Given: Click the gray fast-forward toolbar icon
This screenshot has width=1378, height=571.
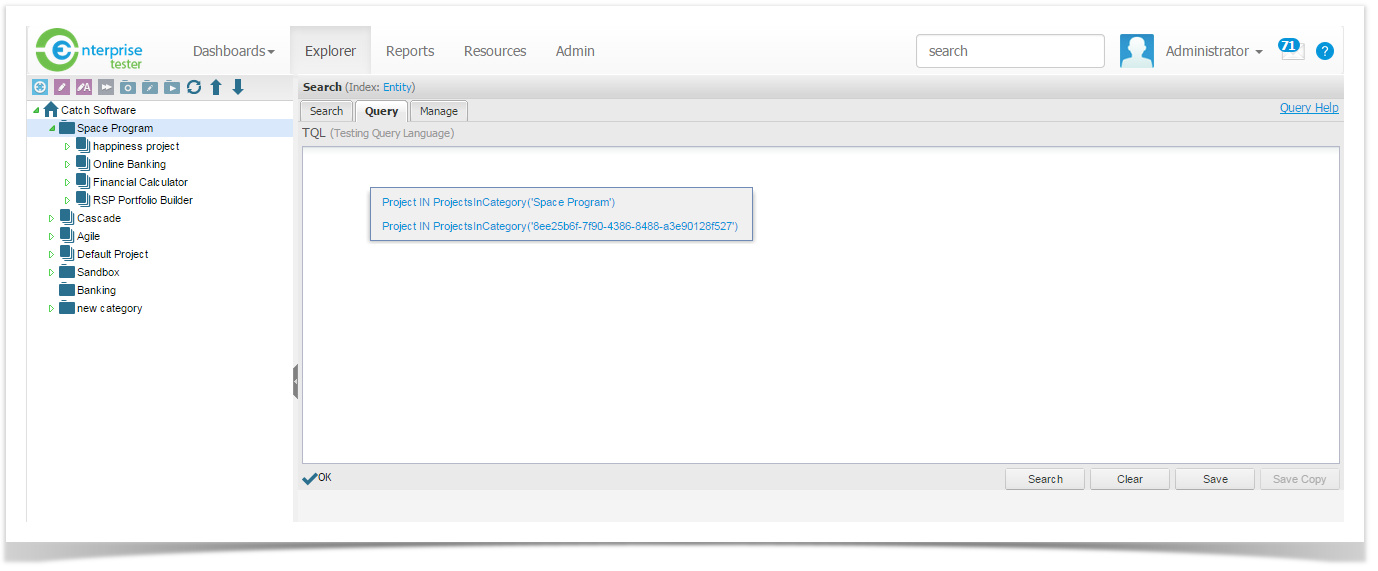Looking at the screenshot, I should tap(106, 88).
